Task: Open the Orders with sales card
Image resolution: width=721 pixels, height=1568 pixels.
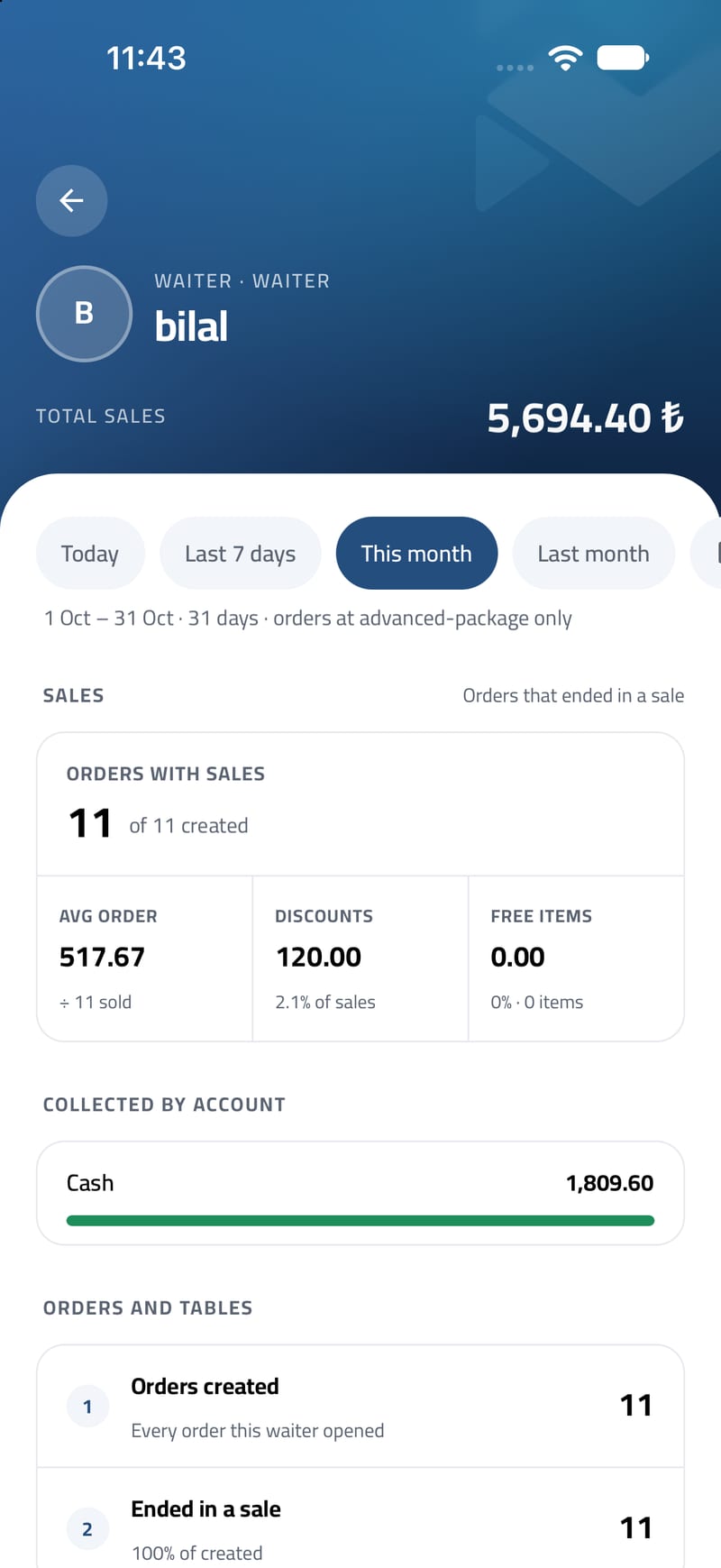Action: pos(360,803)
